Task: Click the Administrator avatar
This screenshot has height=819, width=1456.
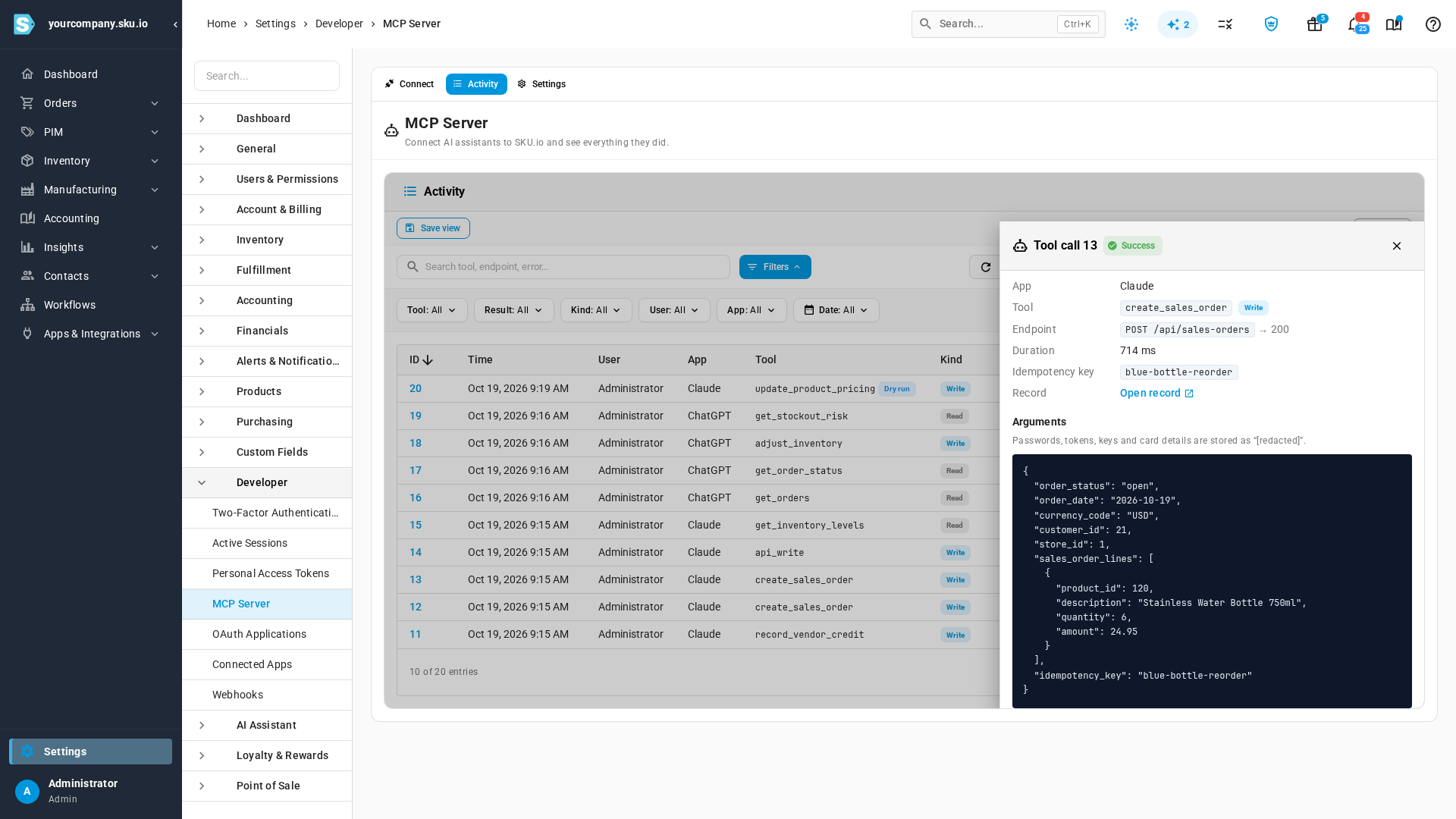Action: (x=27, y=792)
